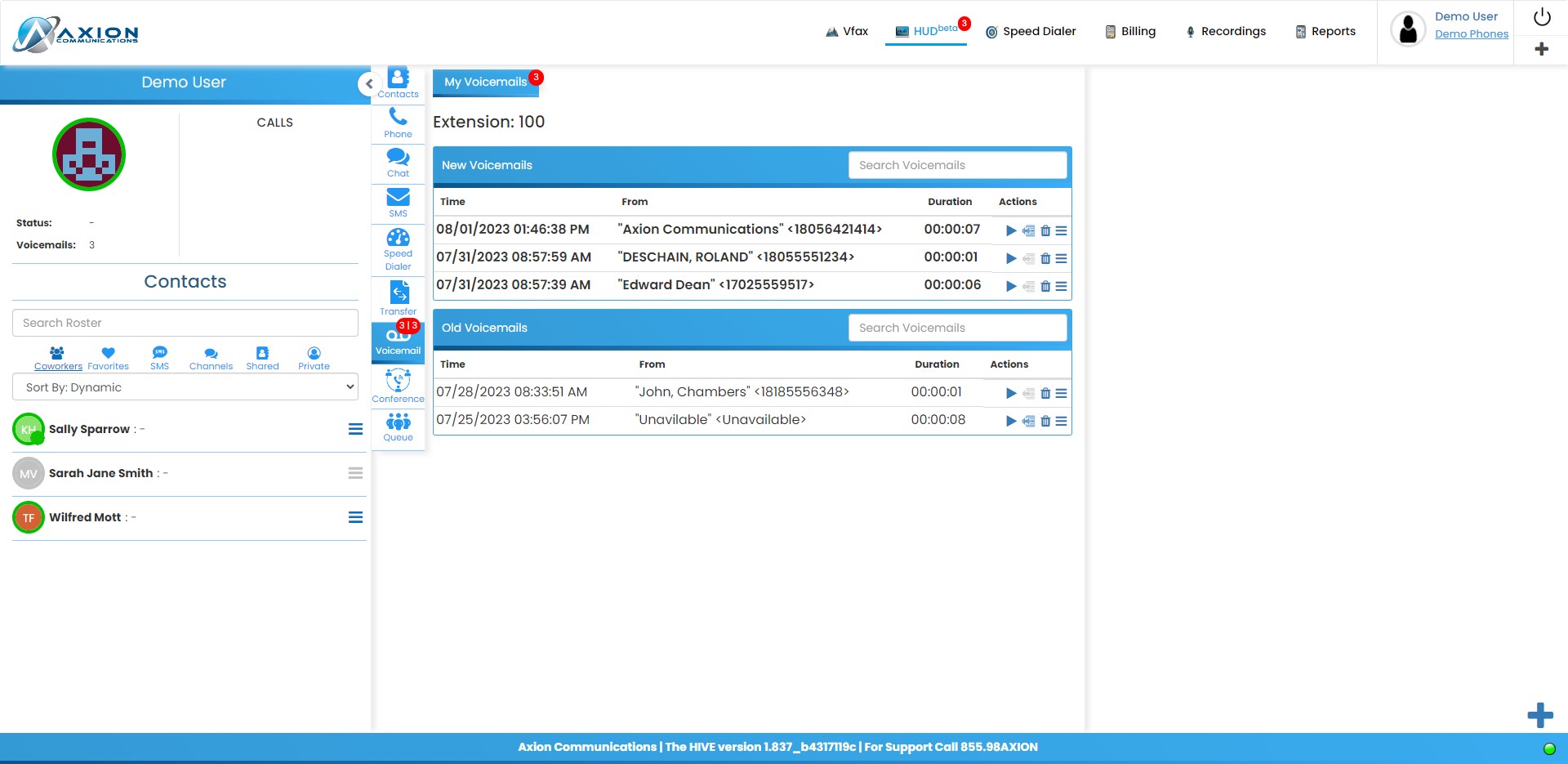This screenshot has height=764, width=1568.
Task: Delete the Unavailable voicemail from 07/25/2023
Action: point(1045,421)
